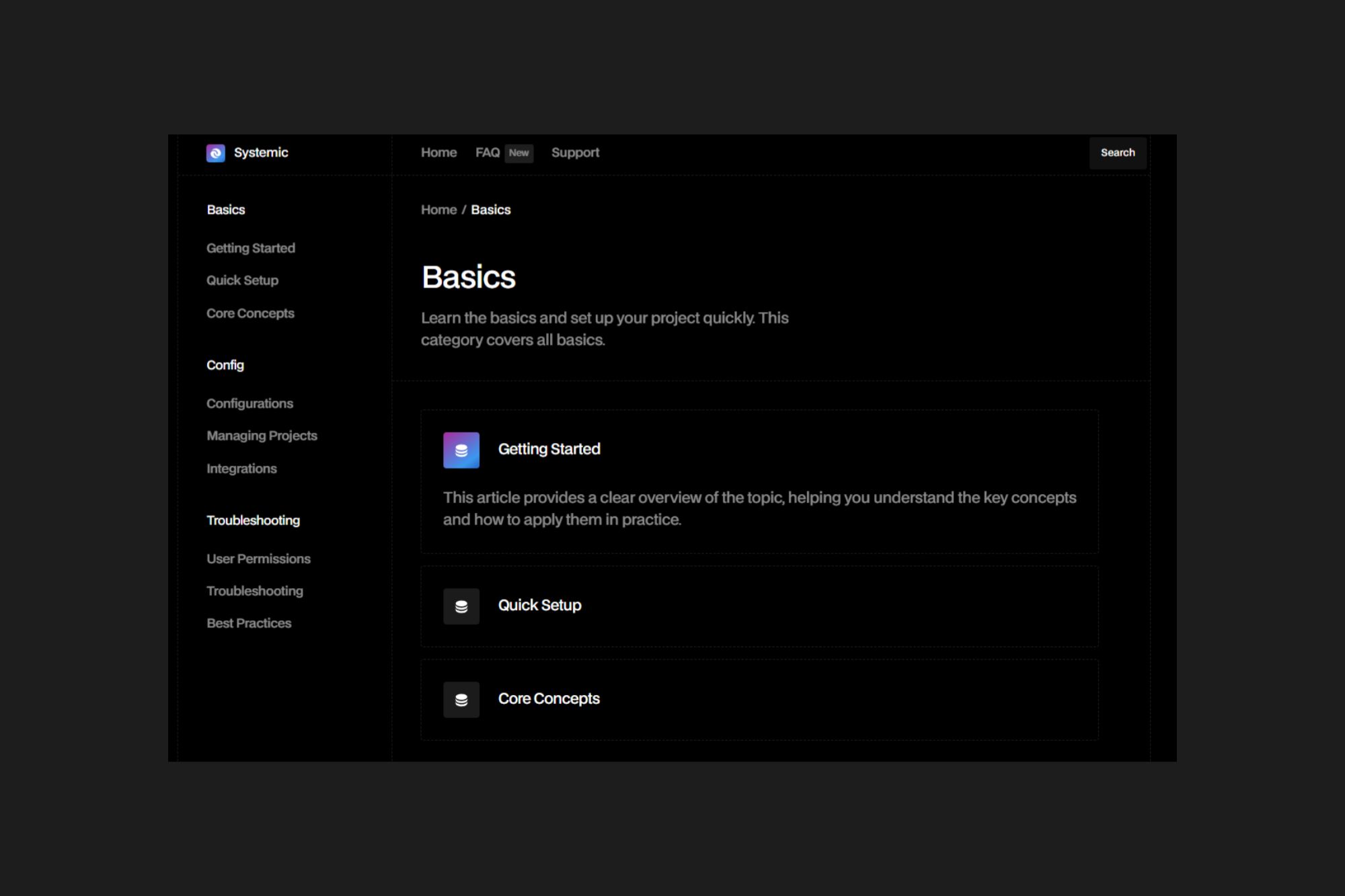Click the gradient Getting Started card icon
The width and height of the screenshot is (1345, 896).
pyautogui.click(x=461, y=450)
